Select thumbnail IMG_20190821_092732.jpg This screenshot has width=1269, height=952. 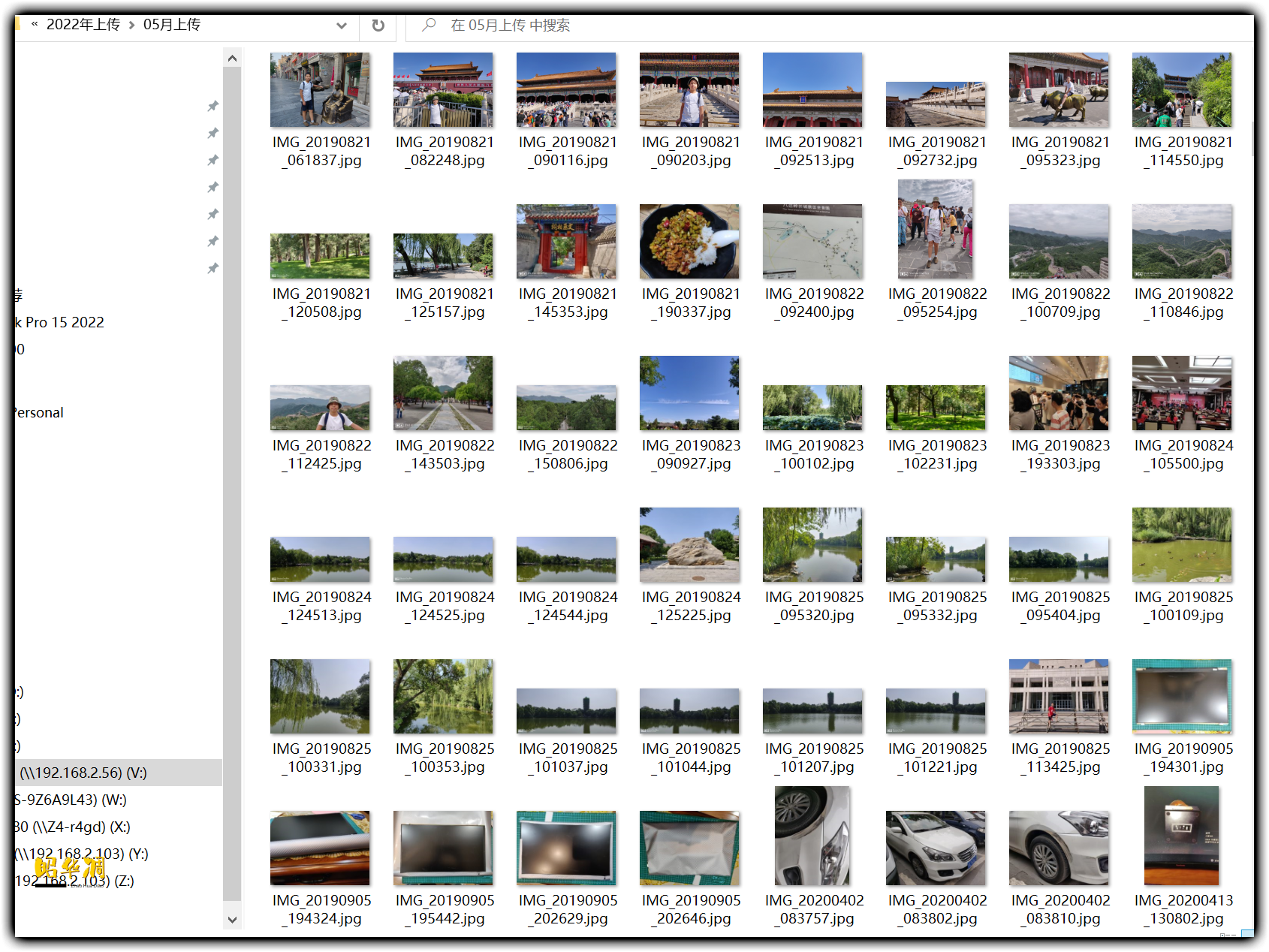[x=936, y=104]
